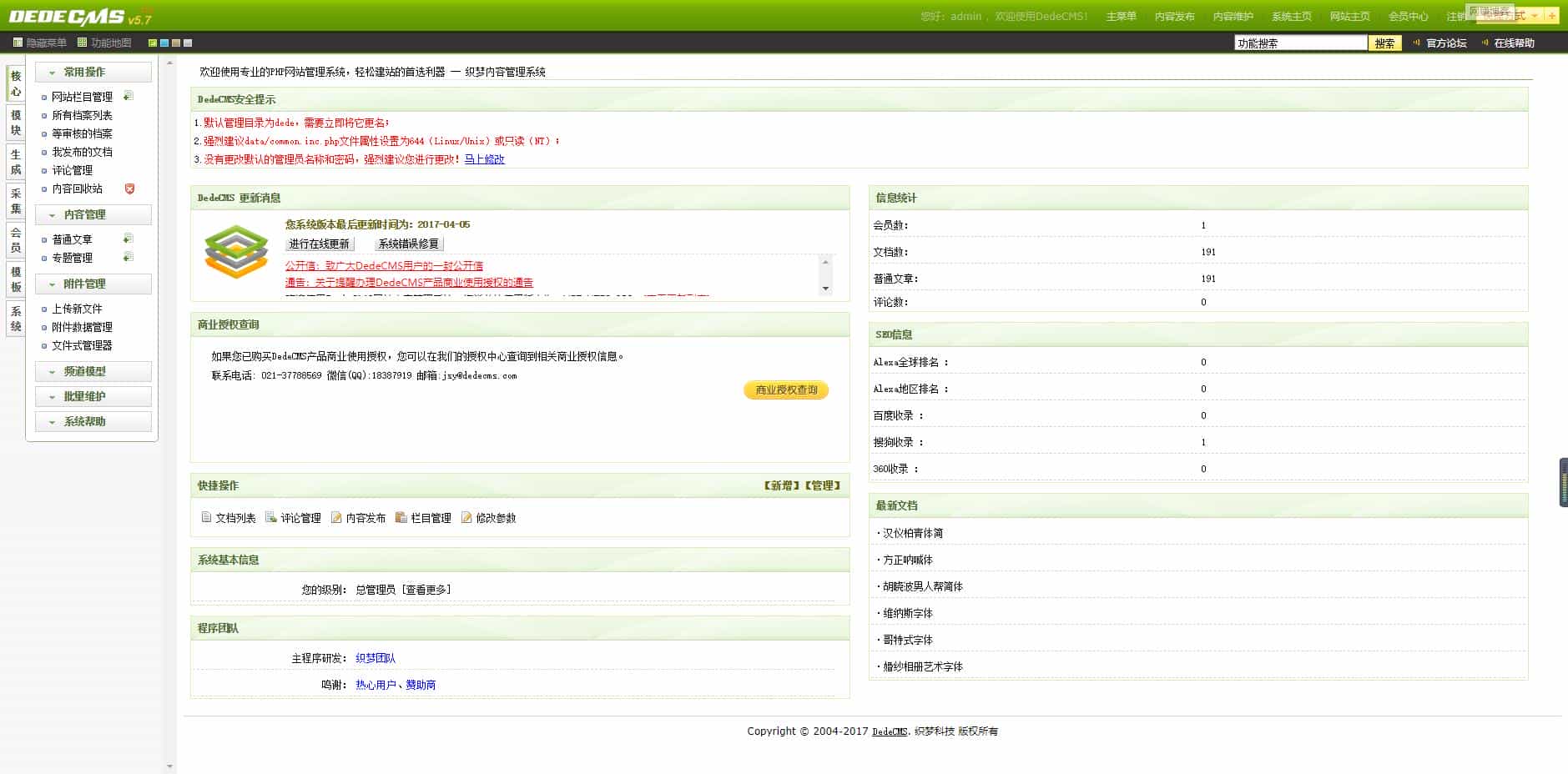This screenshot has width=1568, height=774.
Task: Open 文件式管理器 in sidebar
Action: click(x=82, y=345)
